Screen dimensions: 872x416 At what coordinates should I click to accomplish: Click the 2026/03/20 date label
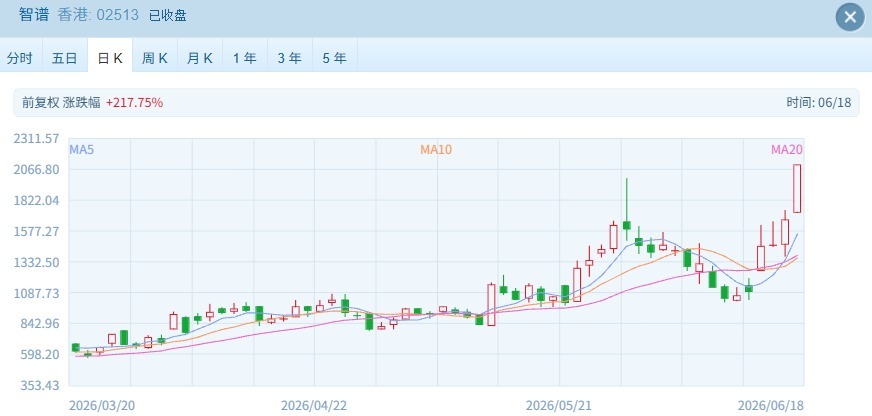(102, 406)
